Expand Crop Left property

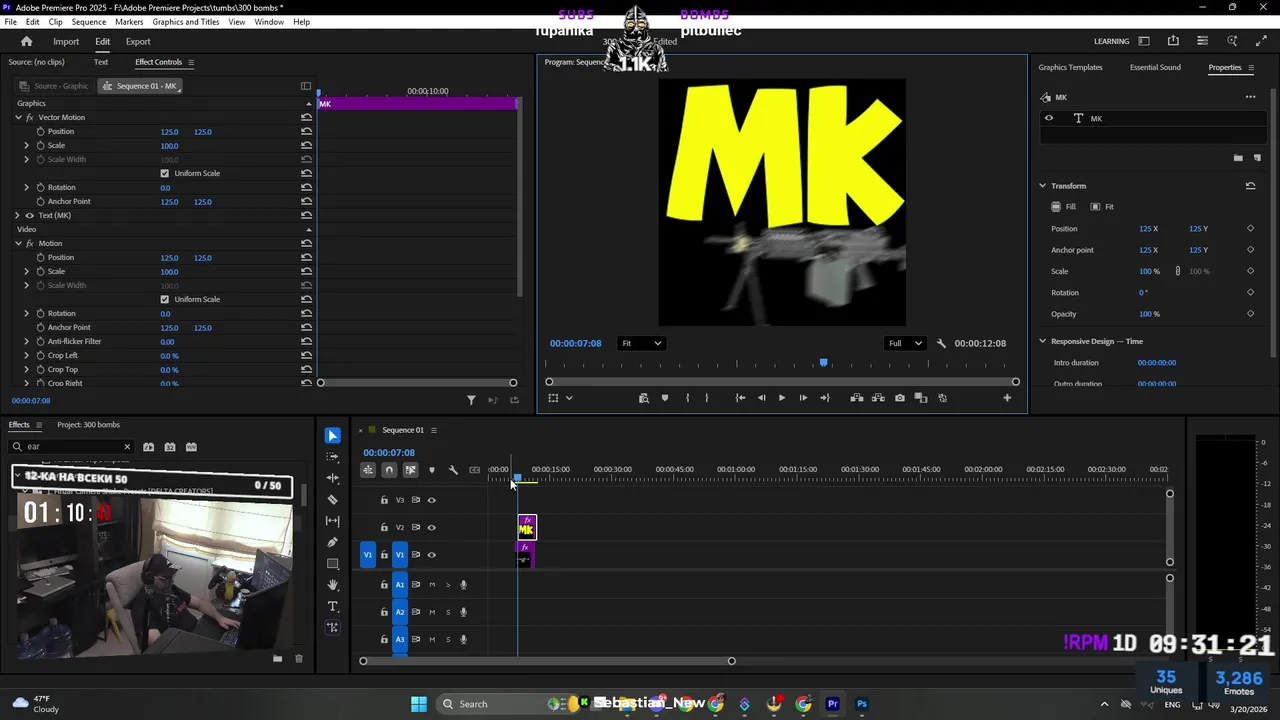27,355
